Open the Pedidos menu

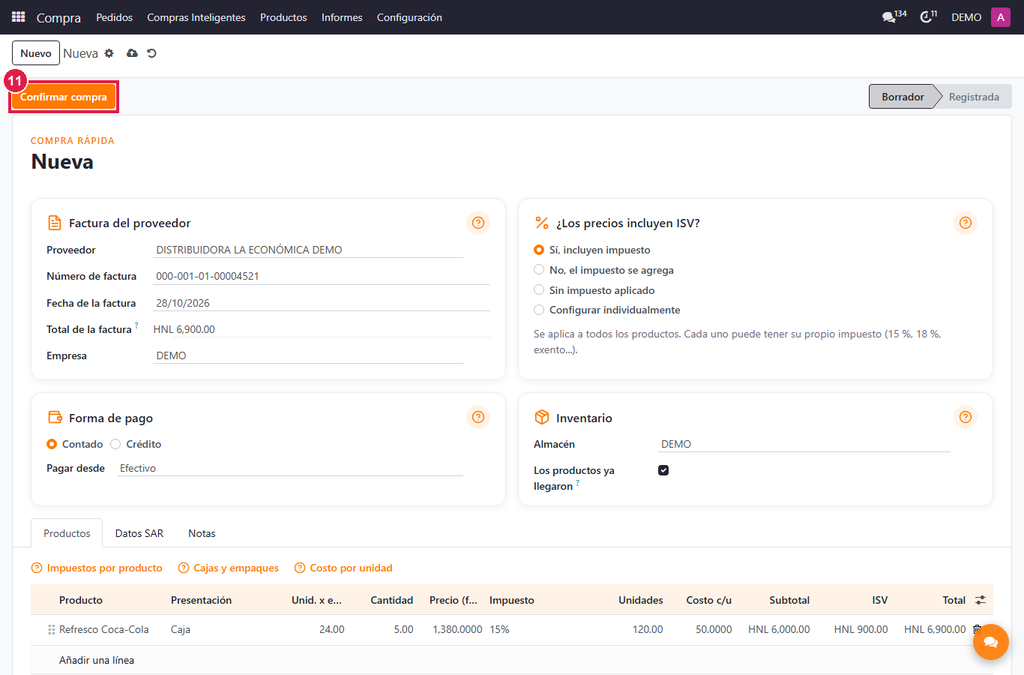tap(114, 17)
